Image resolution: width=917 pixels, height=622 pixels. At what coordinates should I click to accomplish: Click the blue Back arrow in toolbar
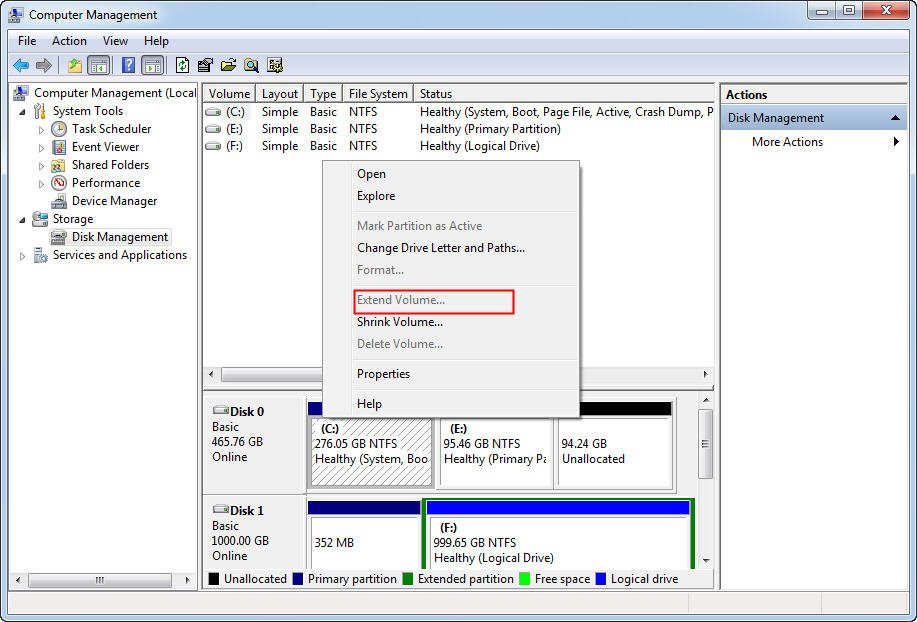point(22,65)
